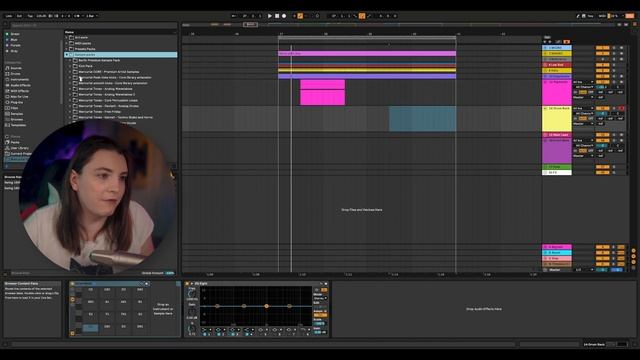The image size is (640, 360).
Task: Open Clips category in browser
Action: (14, 108)
